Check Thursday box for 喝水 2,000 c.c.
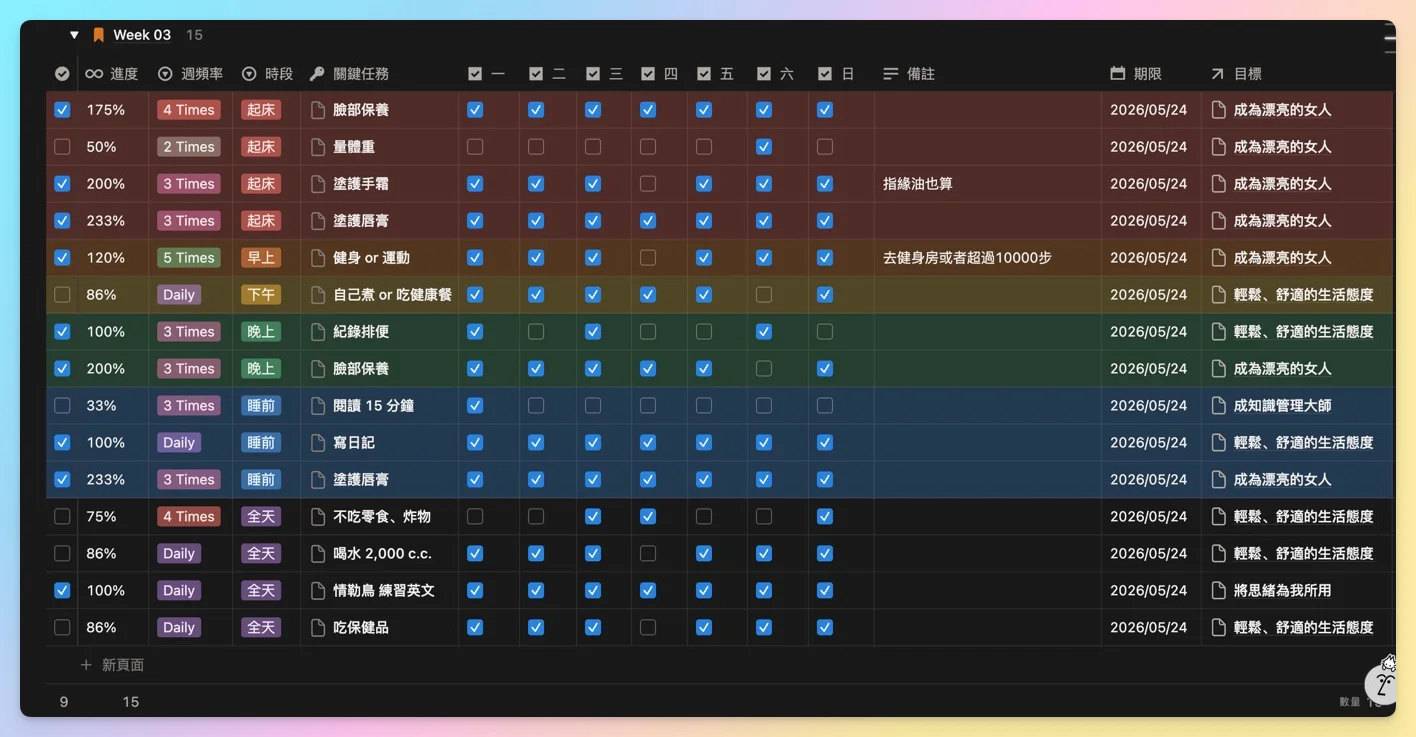The height and width of the screenshot is (737, 1416). tap(648, 554)
